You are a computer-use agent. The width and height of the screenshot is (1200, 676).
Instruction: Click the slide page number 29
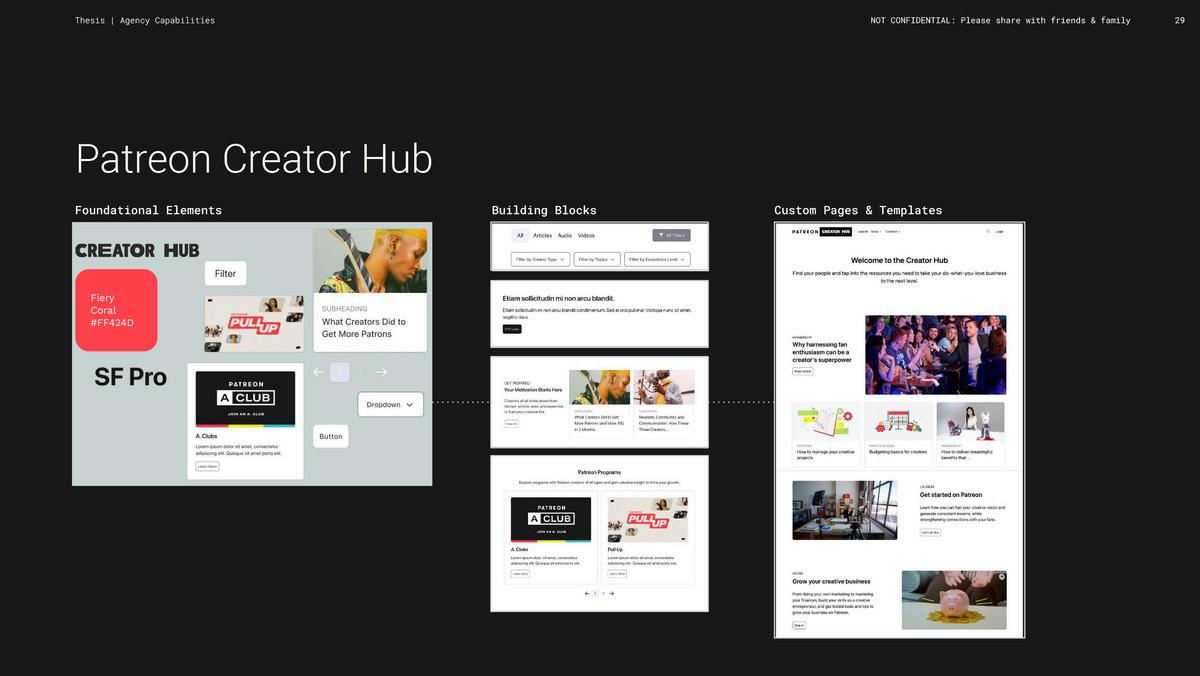pos(1180,20)
